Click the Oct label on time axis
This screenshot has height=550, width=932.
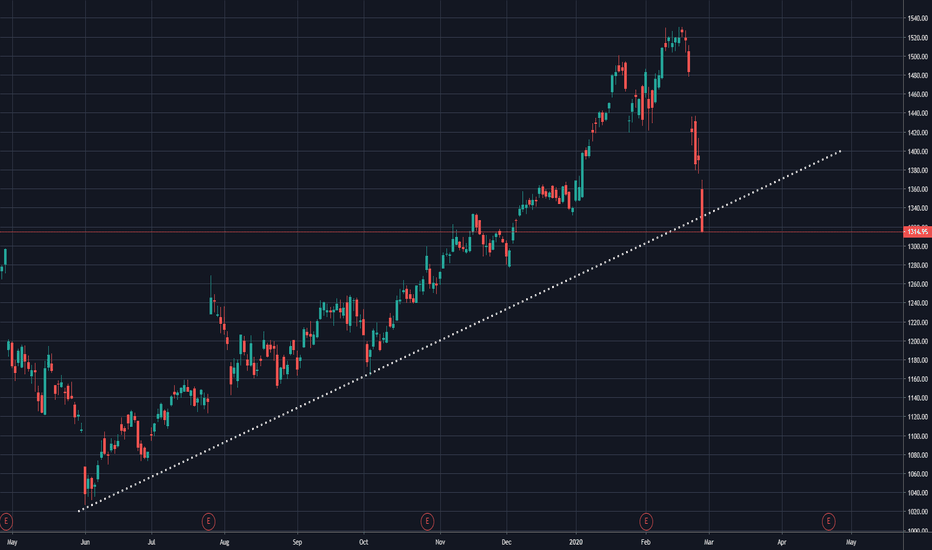tap(364, 542)
